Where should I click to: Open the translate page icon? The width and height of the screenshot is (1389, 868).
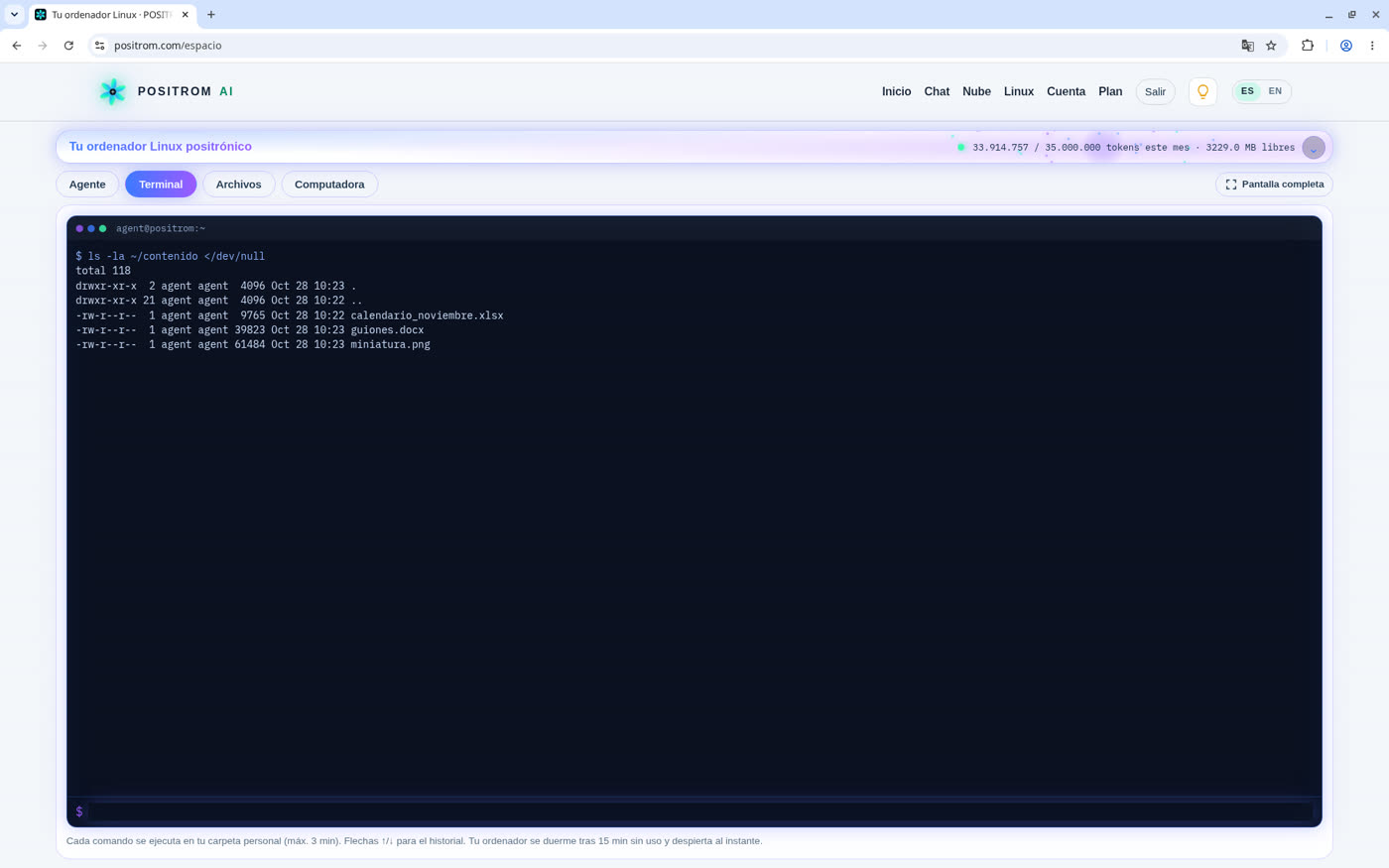[1247, 46]
